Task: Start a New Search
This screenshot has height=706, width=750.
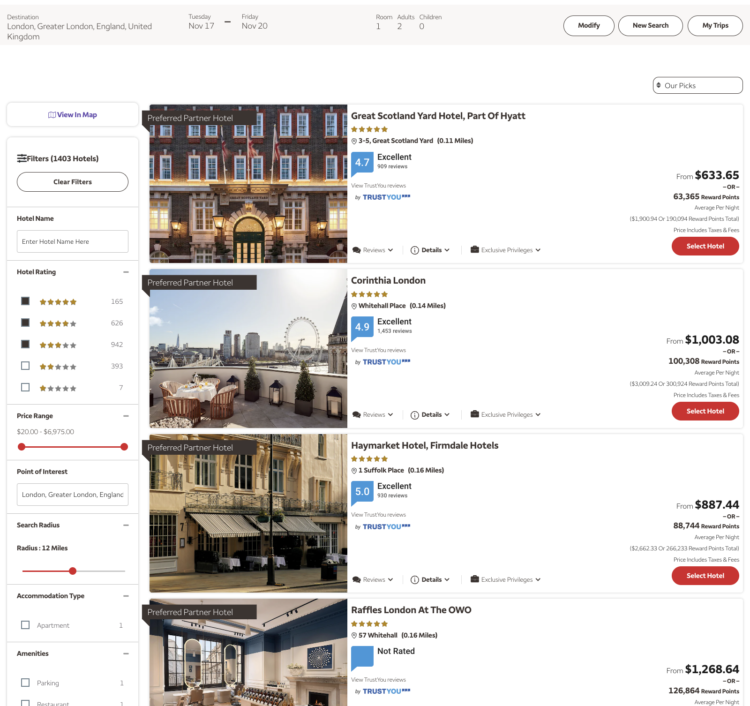Action: click(x=650, y=26)
